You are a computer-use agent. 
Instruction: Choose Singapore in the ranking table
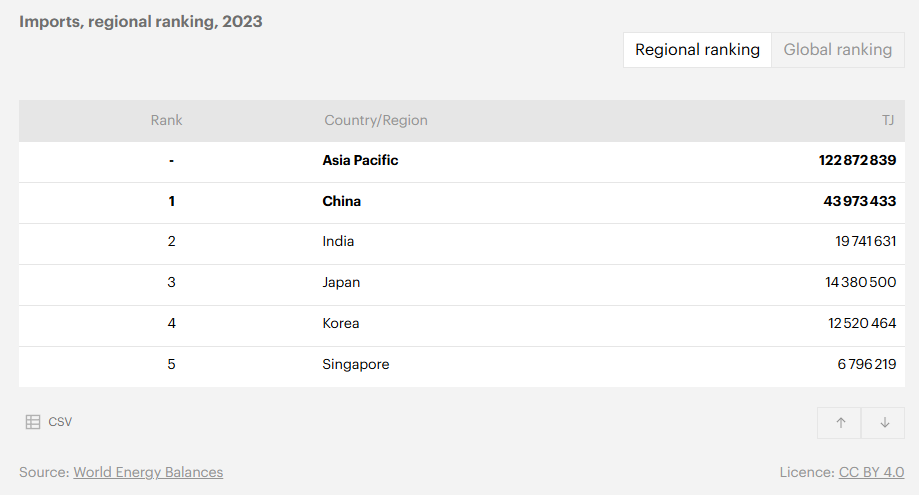point(355,364)
